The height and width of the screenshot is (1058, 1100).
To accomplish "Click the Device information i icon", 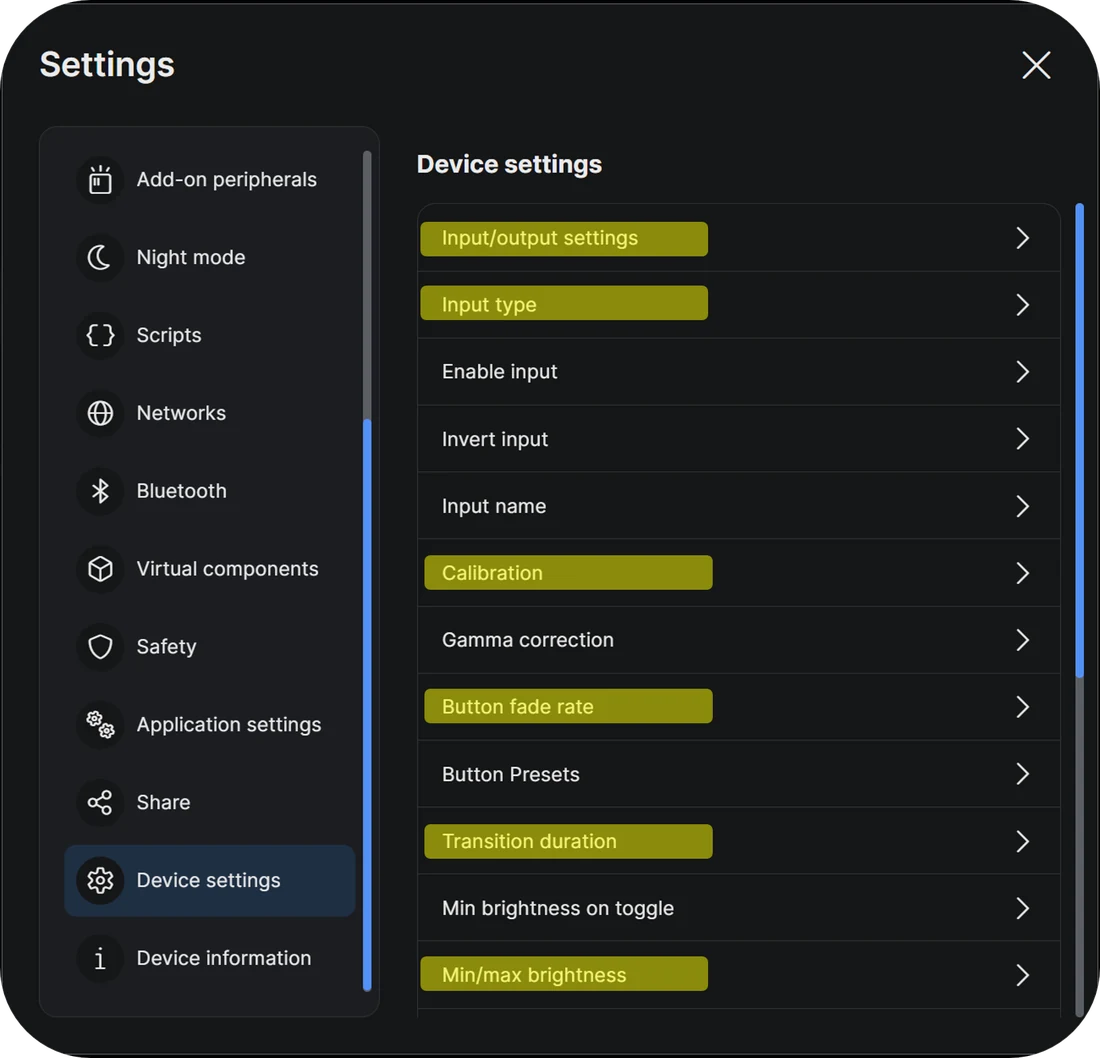I will coord(100,958).
